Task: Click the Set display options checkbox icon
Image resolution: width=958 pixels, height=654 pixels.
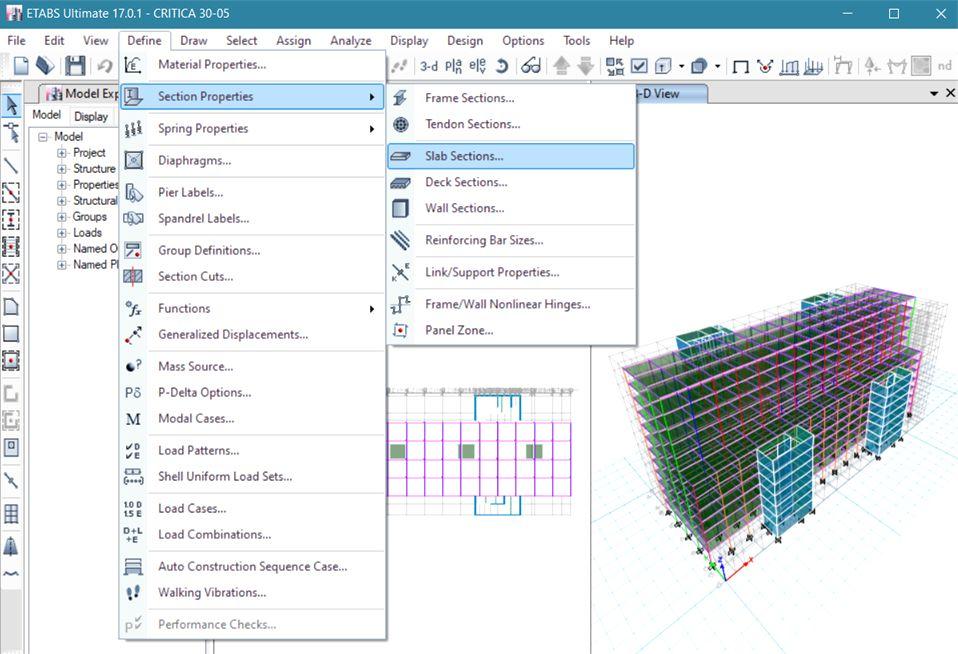Action: click(639, 66)
